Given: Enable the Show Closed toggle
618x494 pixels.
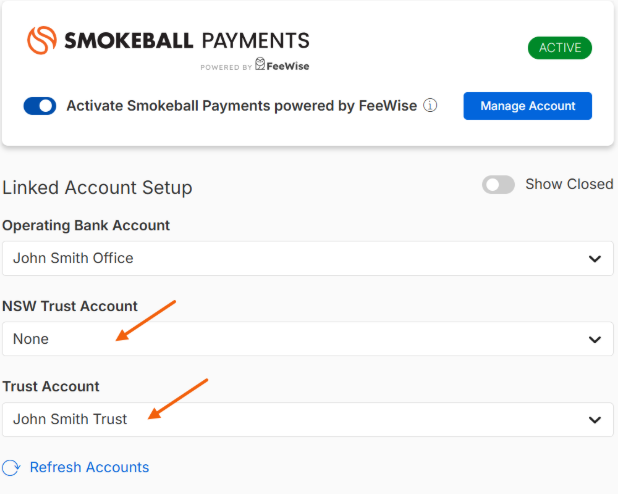Looking at the screenshot, I should (498, 185).
